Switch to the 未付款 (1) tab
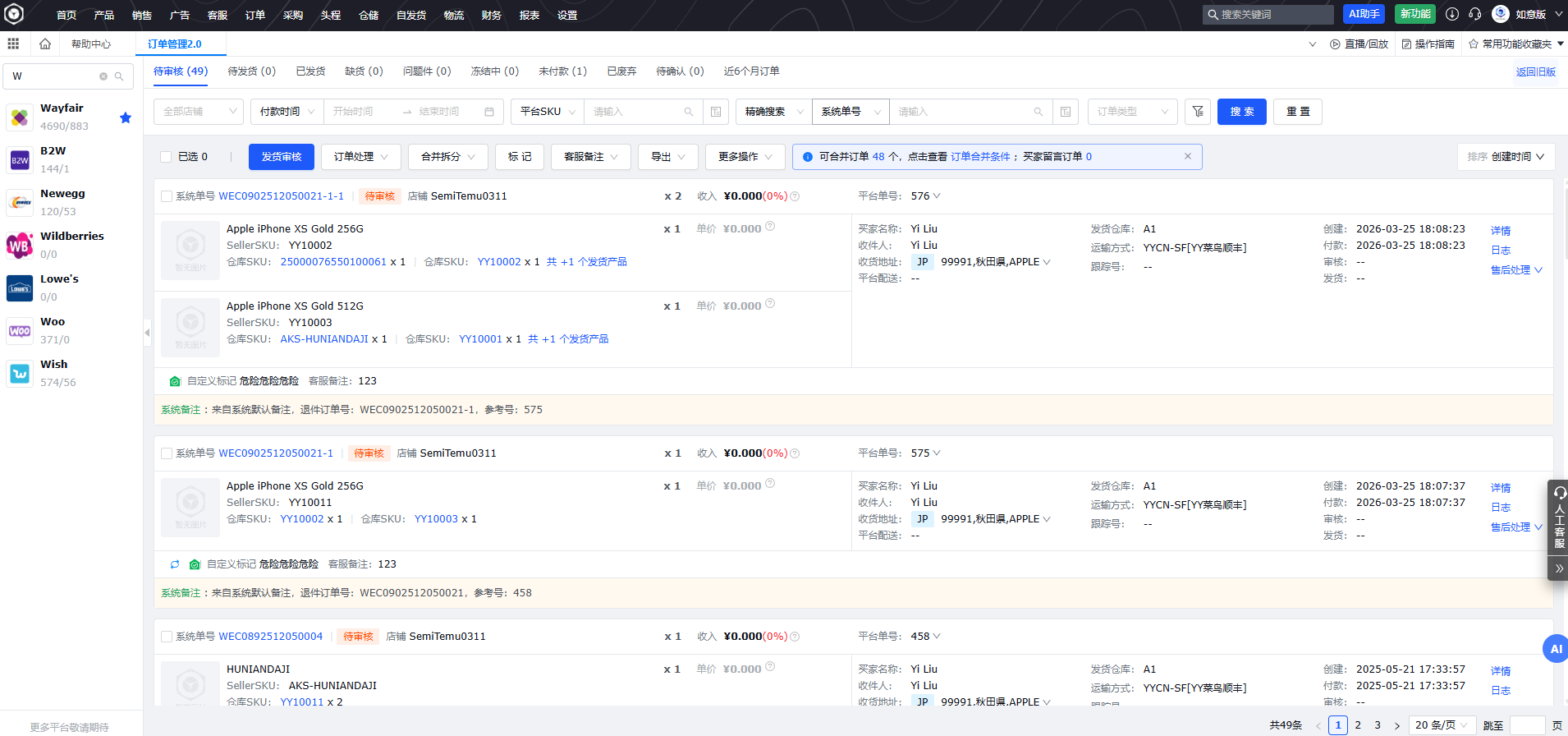1568x736 pixels. [x=562, y=71]
